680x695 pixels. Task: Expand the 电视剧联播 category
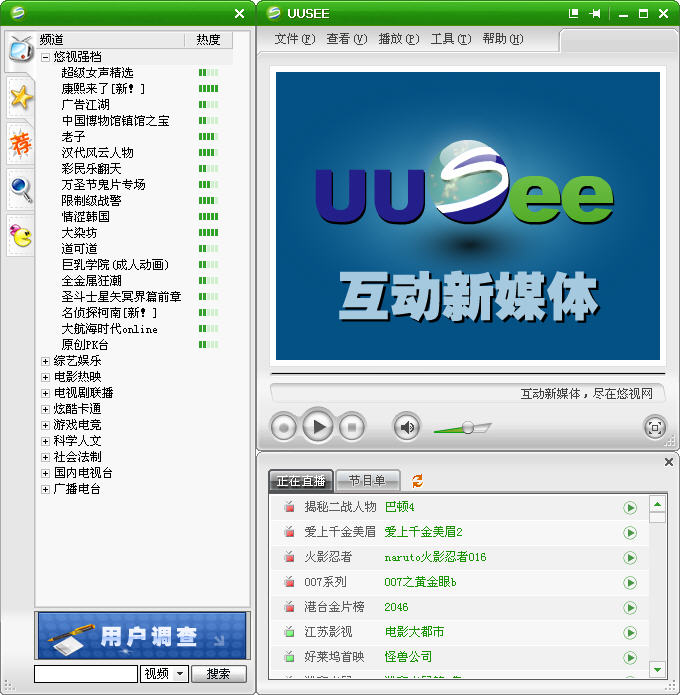pos(45,393)
